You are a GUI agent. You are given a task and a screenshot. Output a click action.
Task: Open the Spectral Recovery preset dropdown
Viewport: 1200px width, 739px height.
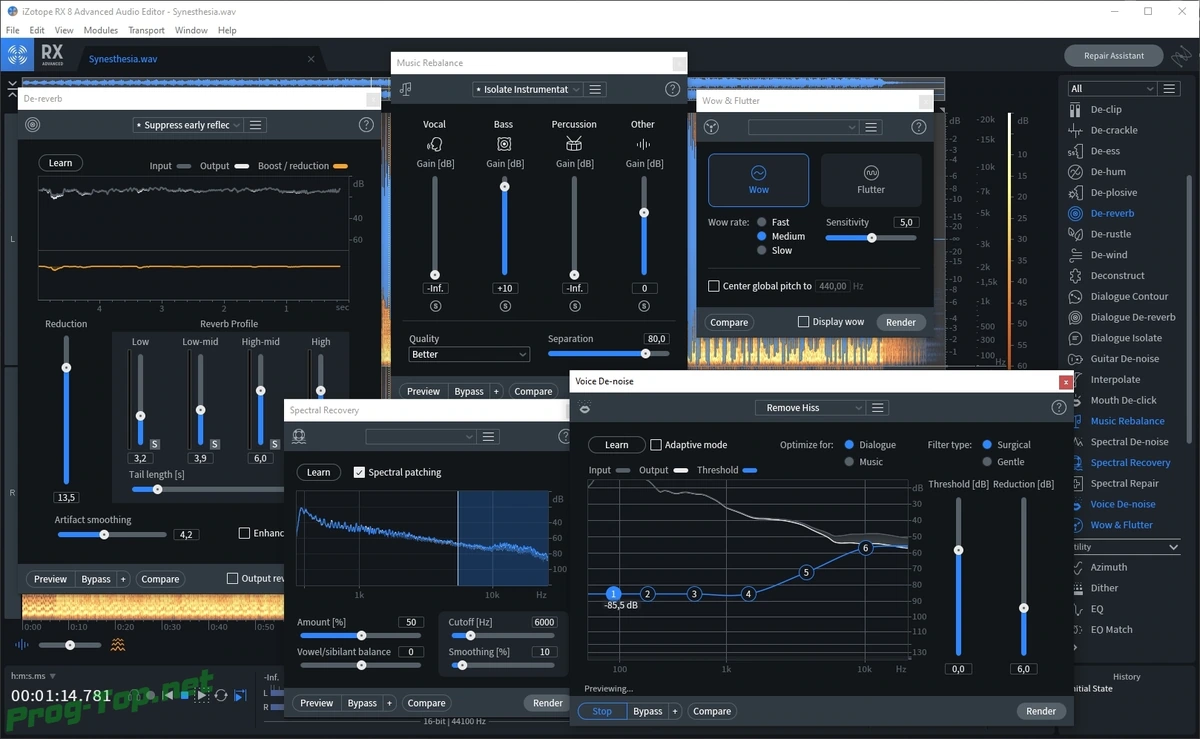pos(420,437)
